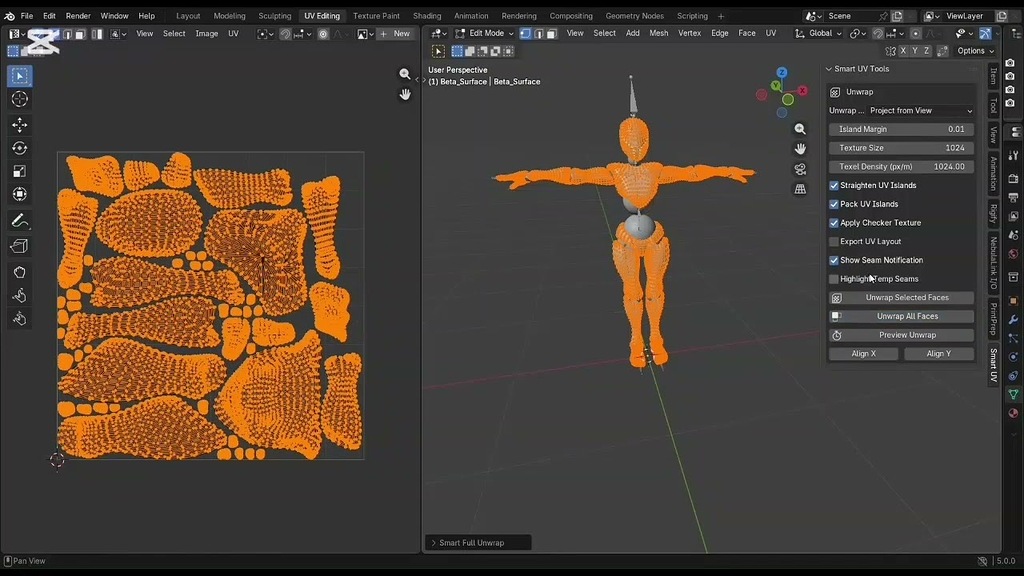Select the Cursor tool in UV editor
This screenshot has height=576, width=1024.
[x=20, y=99]
